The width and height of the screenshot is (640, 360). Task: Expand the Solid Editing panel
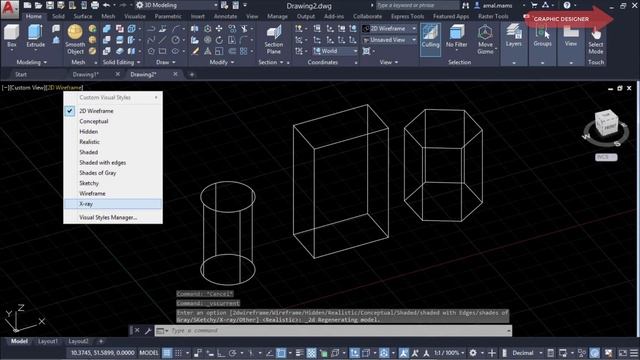click(121, 62)
